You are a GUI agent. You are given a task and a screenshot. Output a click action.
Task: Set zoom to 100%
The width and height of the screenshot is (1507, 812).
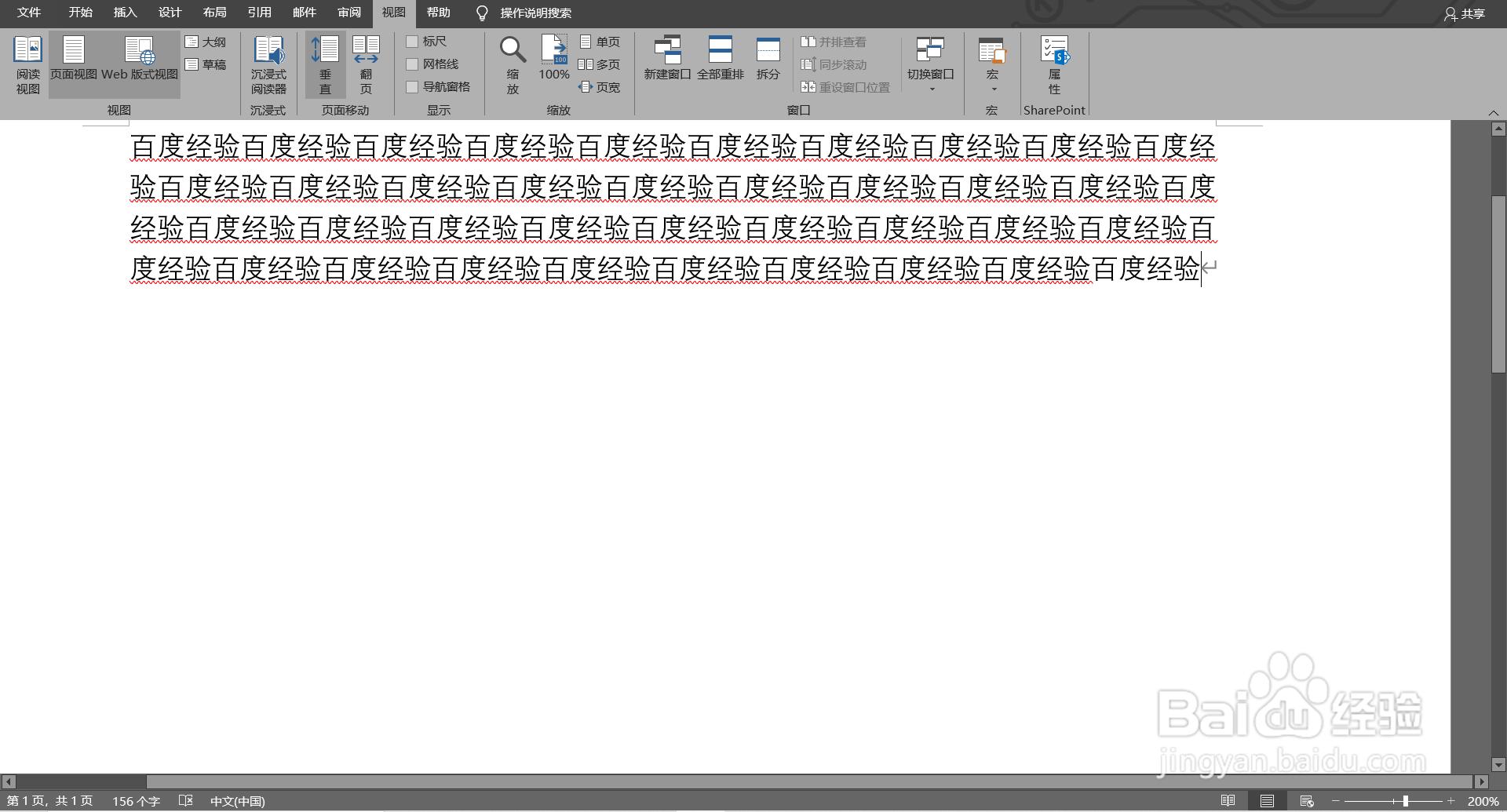[554, 58]
